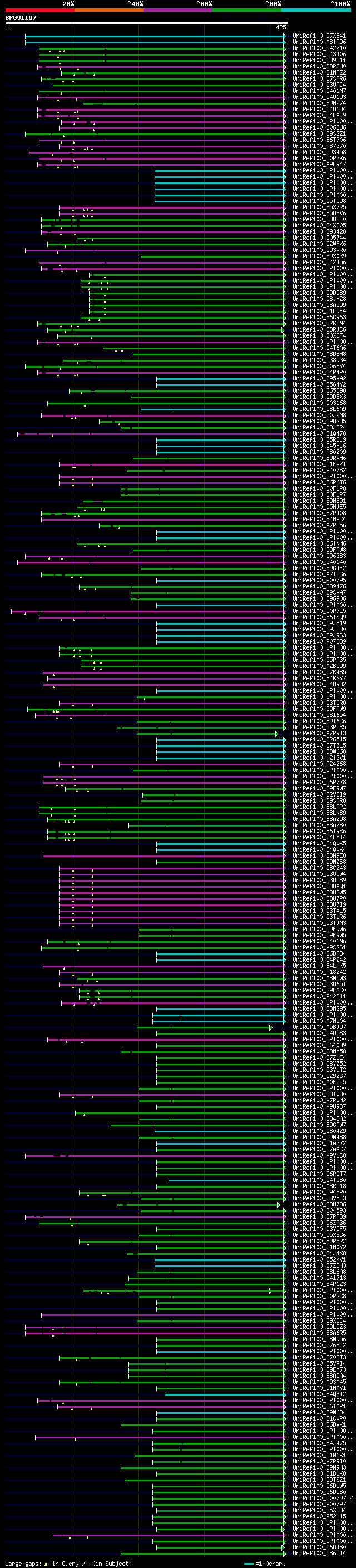356x1568 pixels.
Task: Select the UniRef100_B3RFH0 label
Action: (319, 66)
